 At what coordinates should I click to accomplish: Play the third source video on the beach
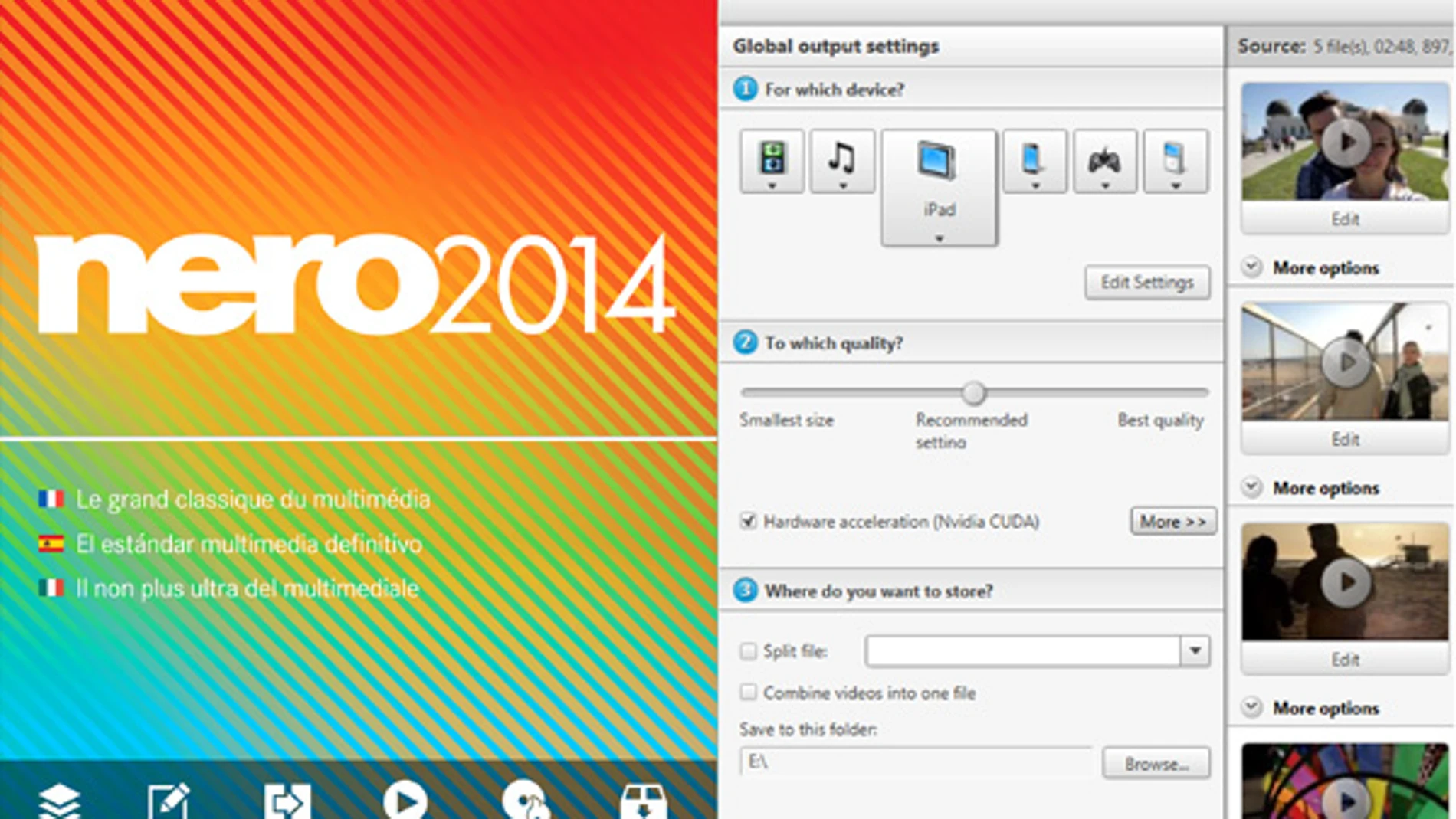click(x=1345, y=582)
